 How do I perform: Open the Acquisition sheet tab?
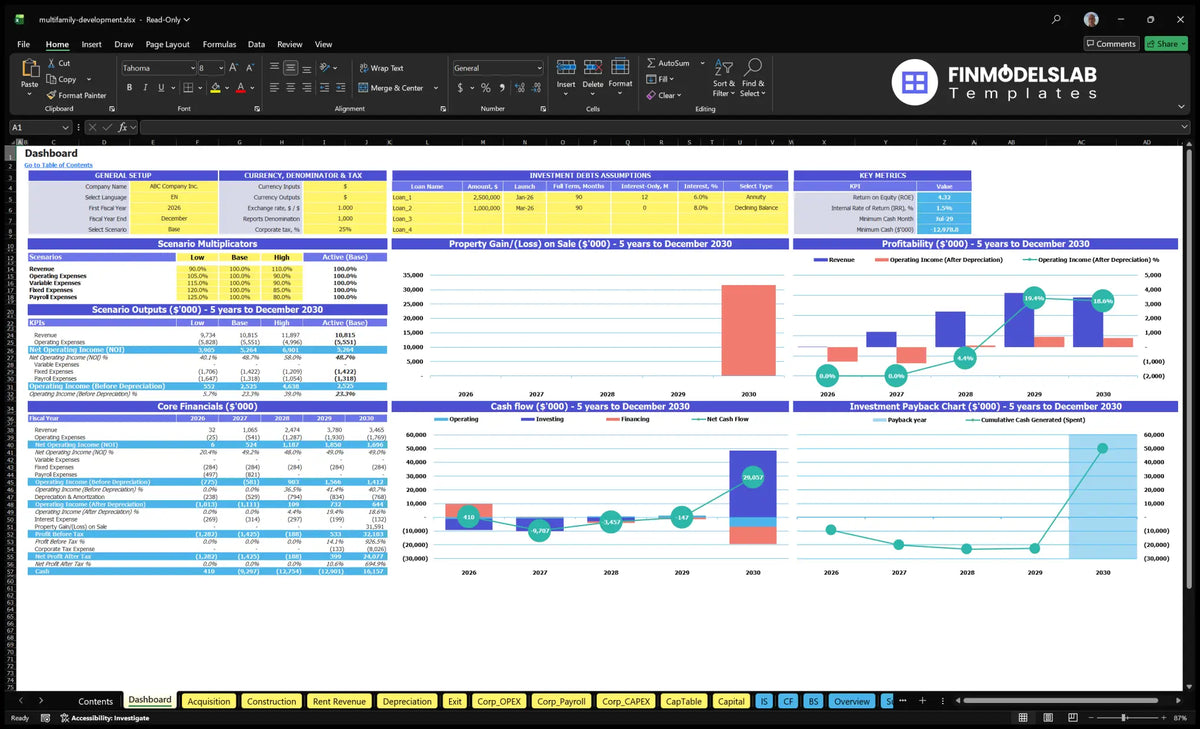(210, 701)
